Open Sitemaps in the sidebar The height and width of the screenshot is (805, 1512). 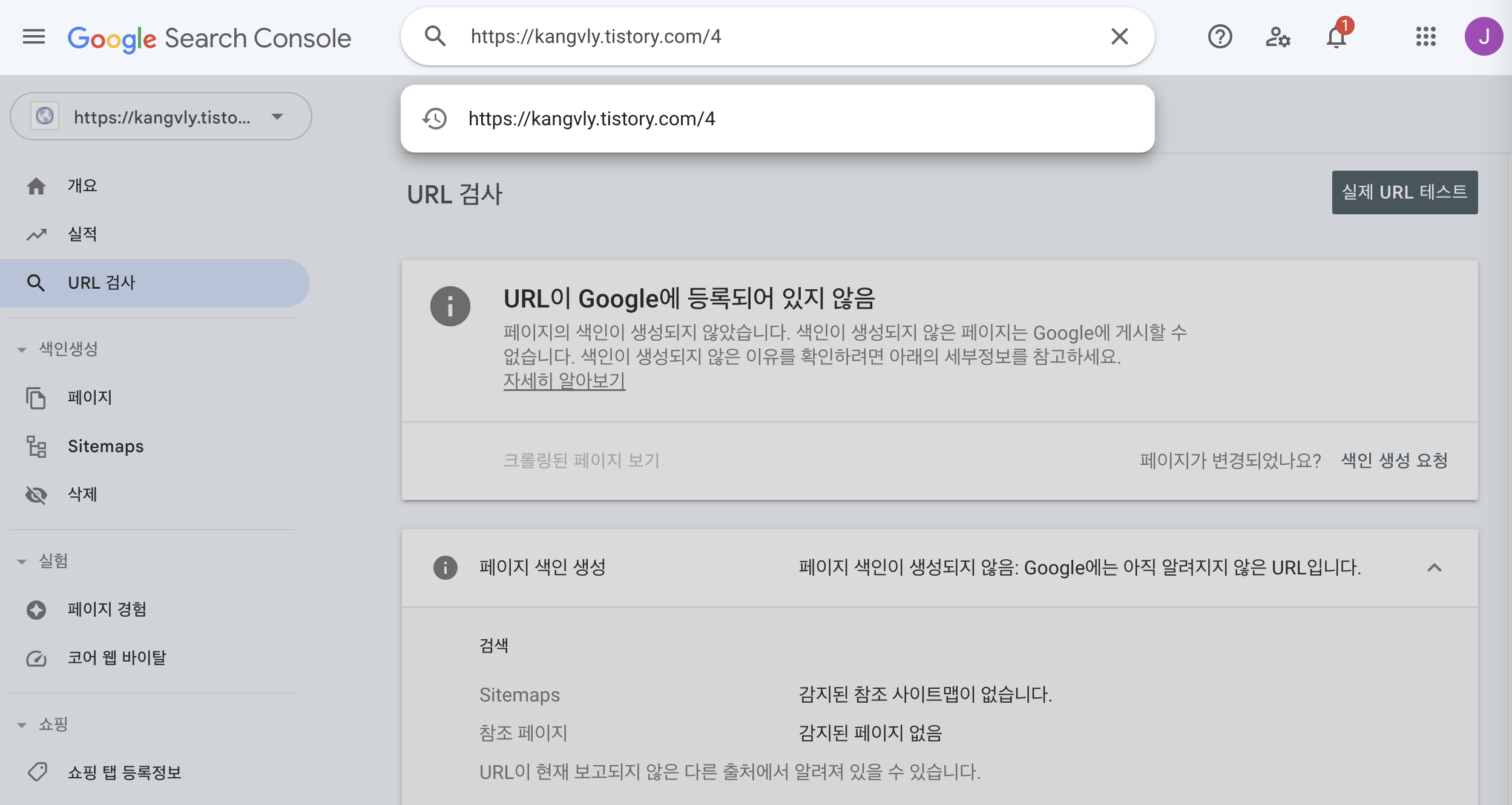(155, 446)
